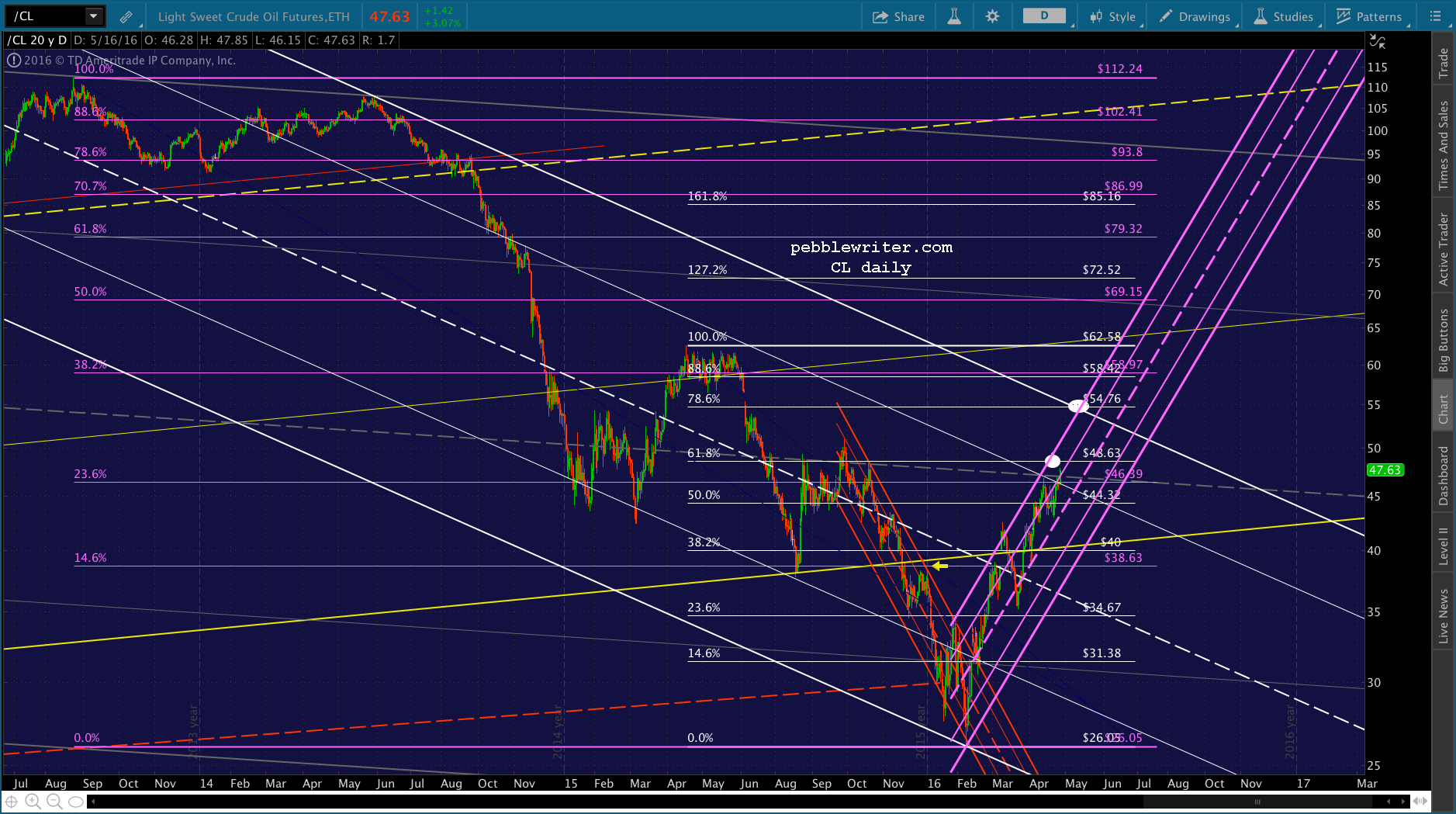The width and height of the screenshot is (1456, 814).
Task: Open chart settings gear
Action: coord(992,16)
